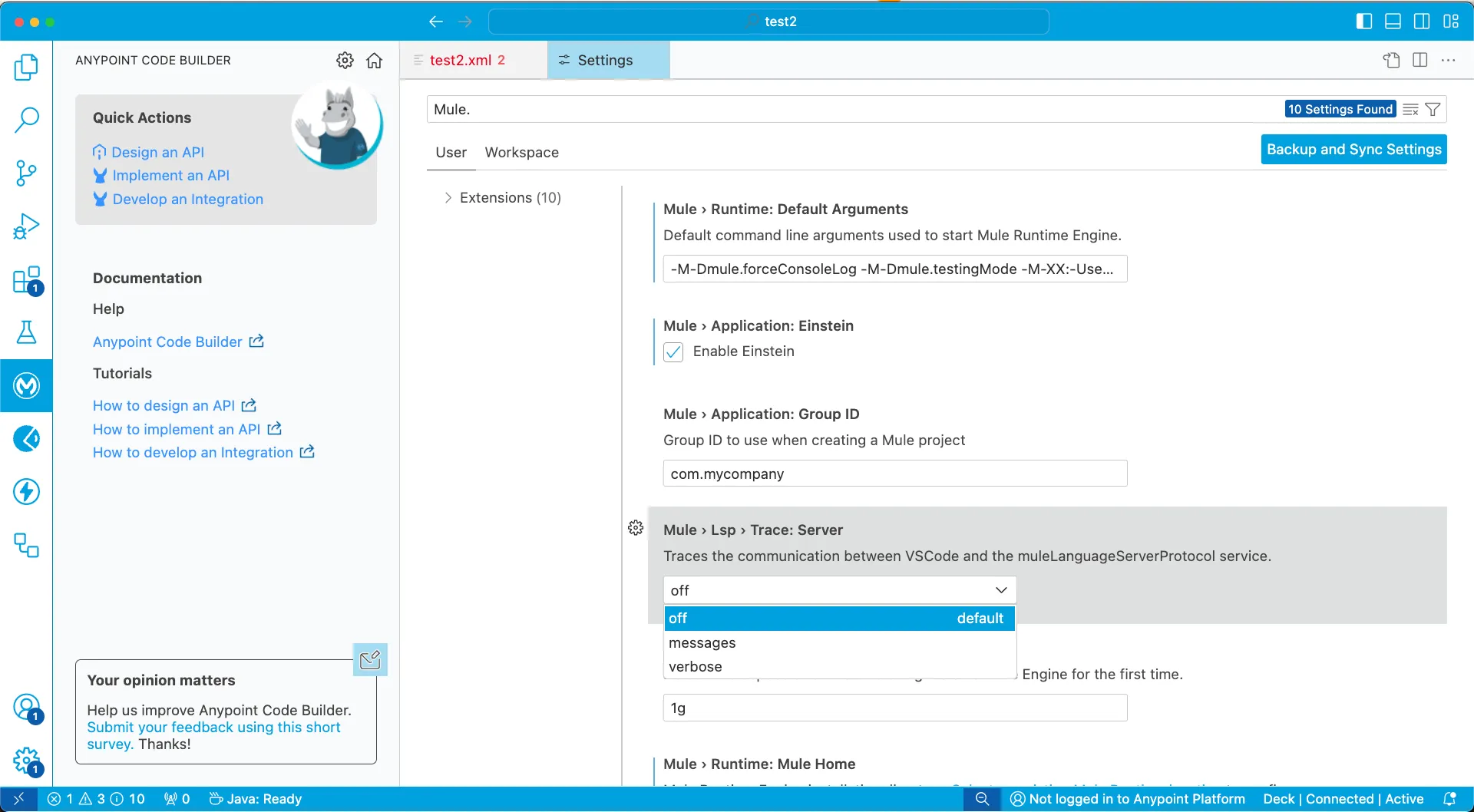The width and height of the screenshot is (1474, 812).
Task: Open the Source Control view
Action: [26, 173]
